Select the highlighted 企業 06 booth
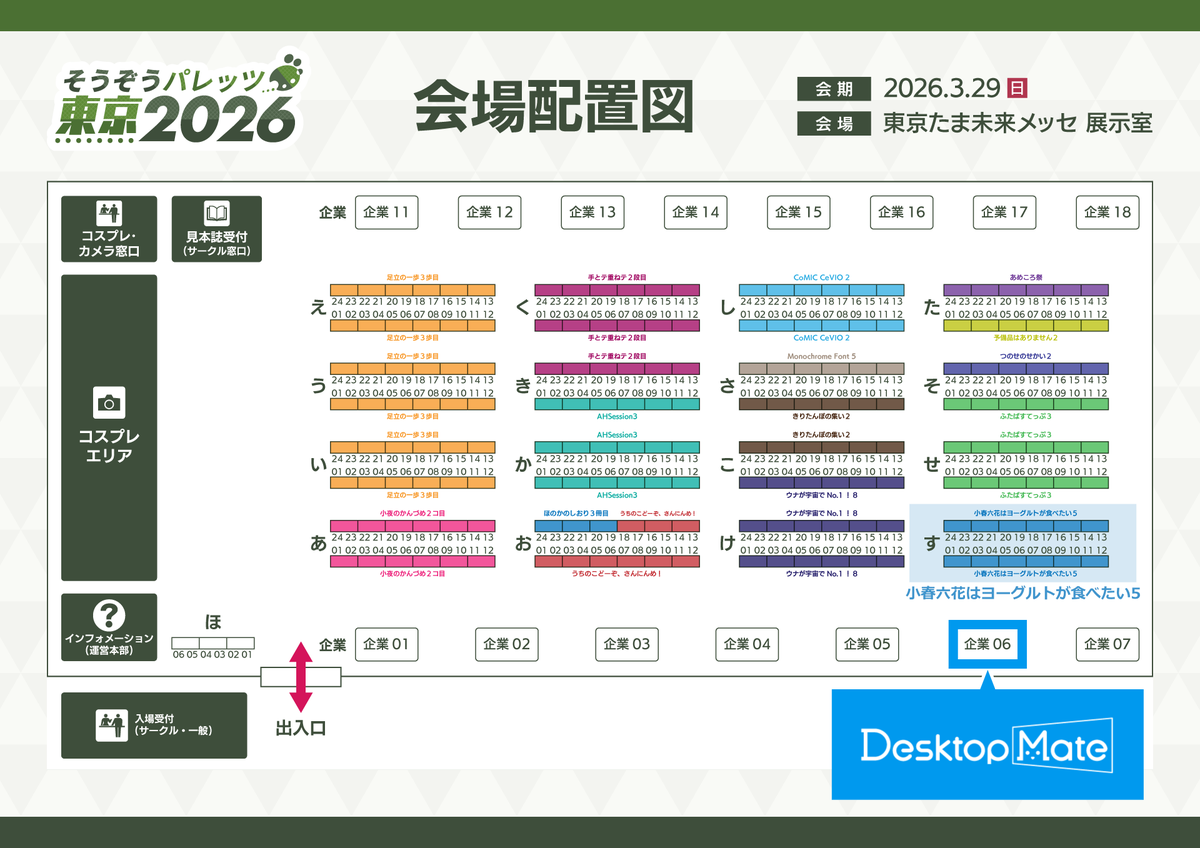1200x848 pixels. [986, 645]
